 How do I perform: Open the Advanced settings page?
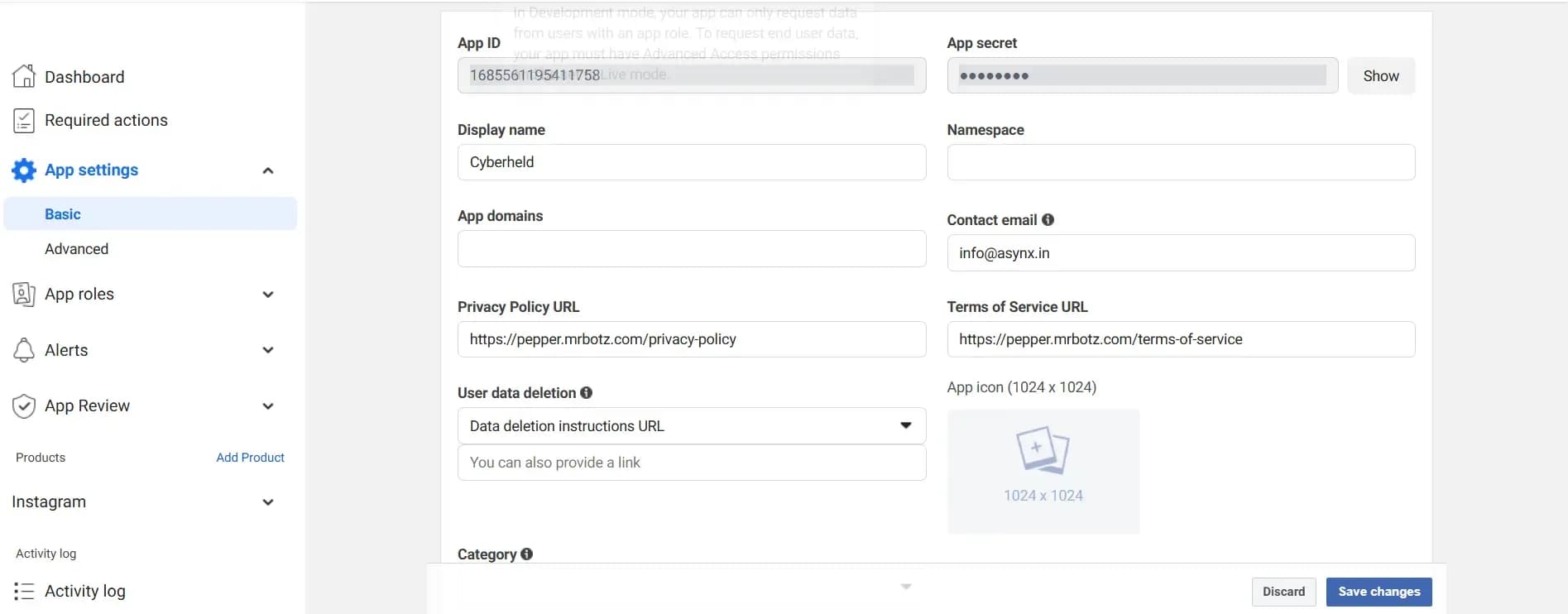click(76, 249)
